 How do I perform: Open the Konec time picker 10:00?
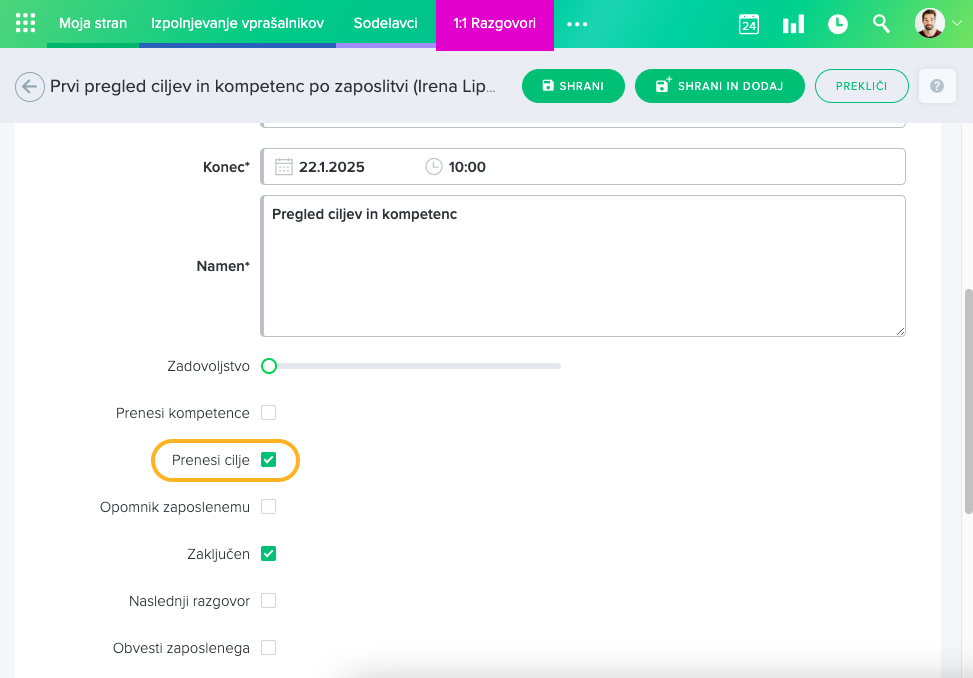click(466, 167)
